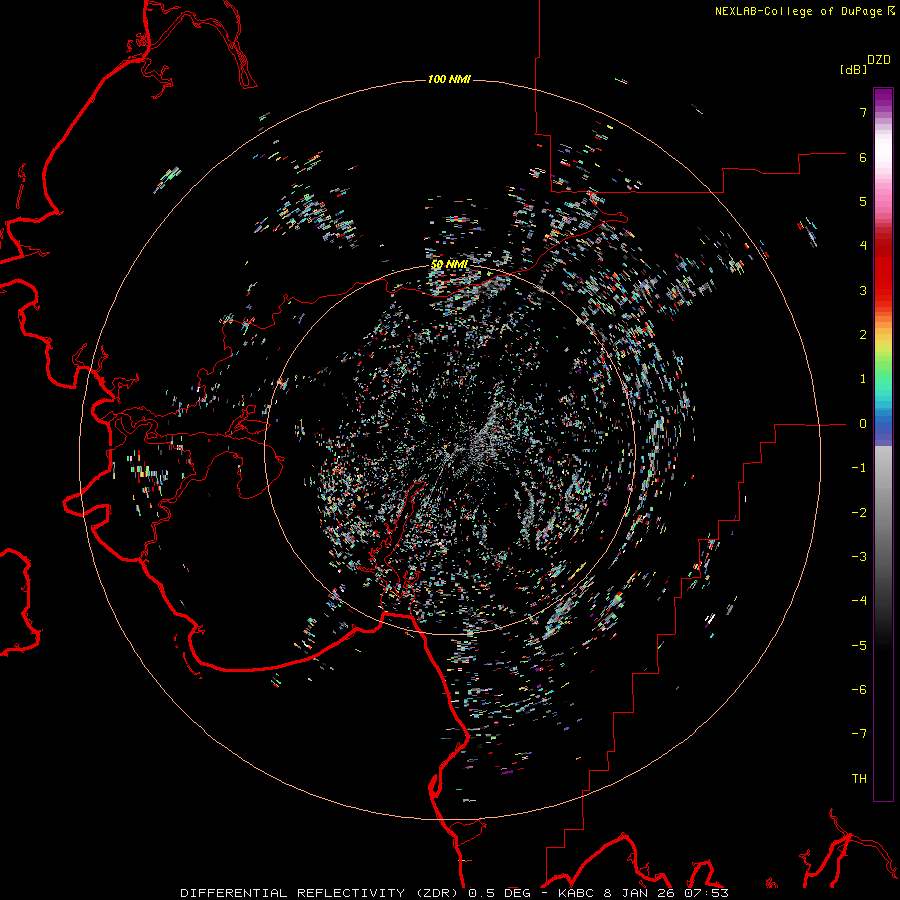Click the 4 value on color scale
The width and height of the screenshot is (900, 900).
pos(863,246)
